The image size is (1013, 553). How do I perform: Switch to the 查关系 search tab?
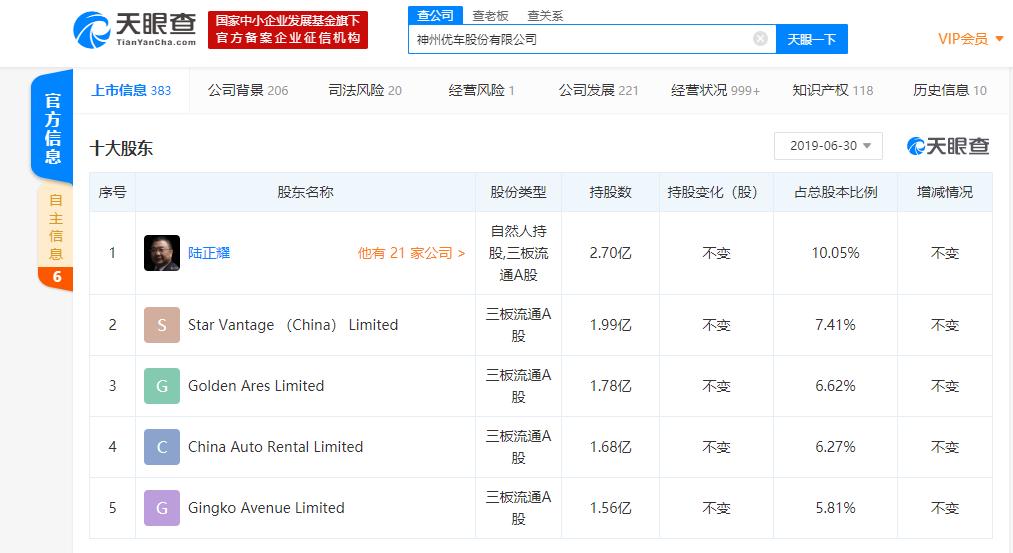(545, 16)
